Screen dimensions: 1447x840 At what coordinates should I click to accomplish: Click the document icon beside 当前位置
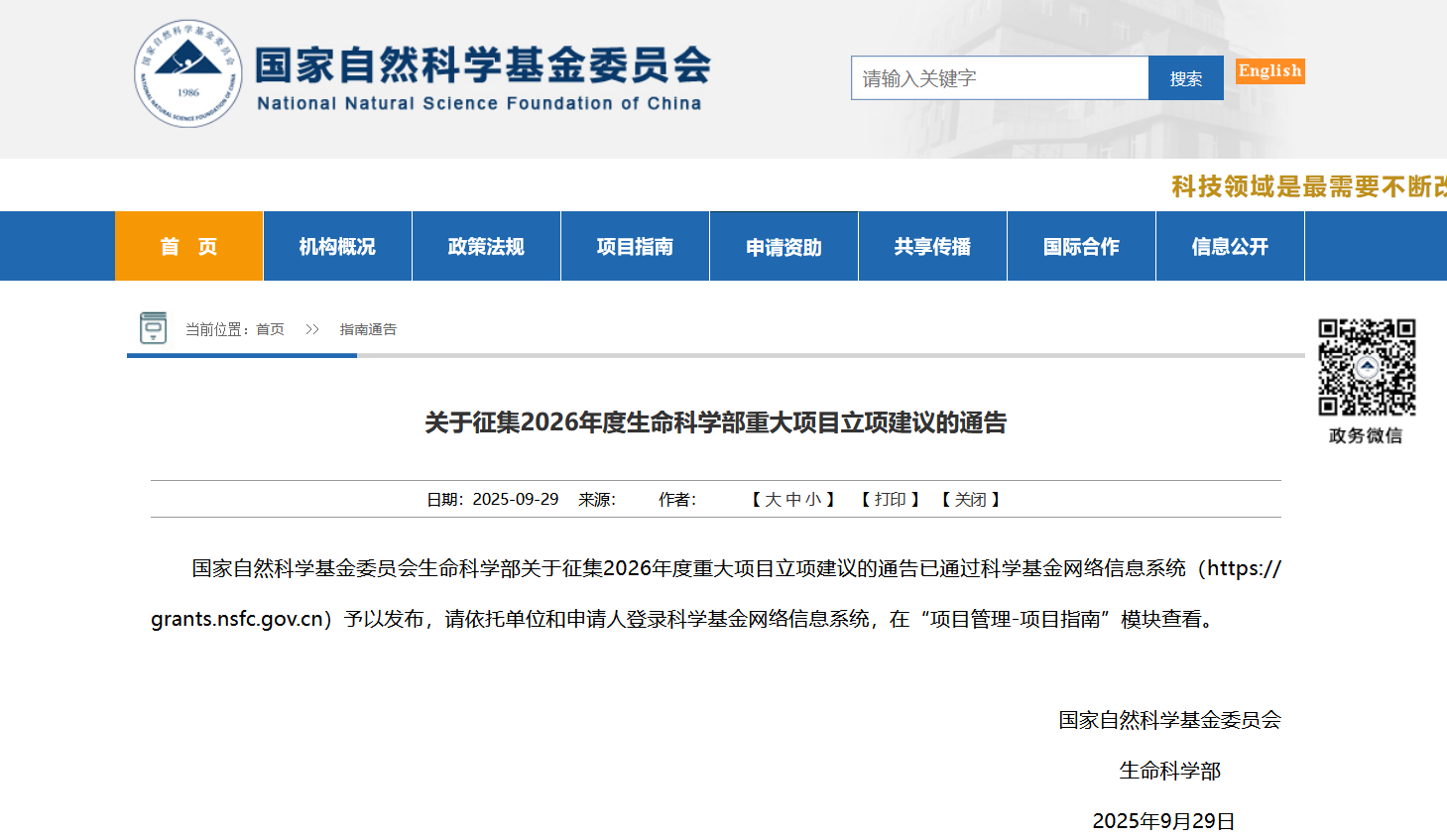tap(153, 327)
